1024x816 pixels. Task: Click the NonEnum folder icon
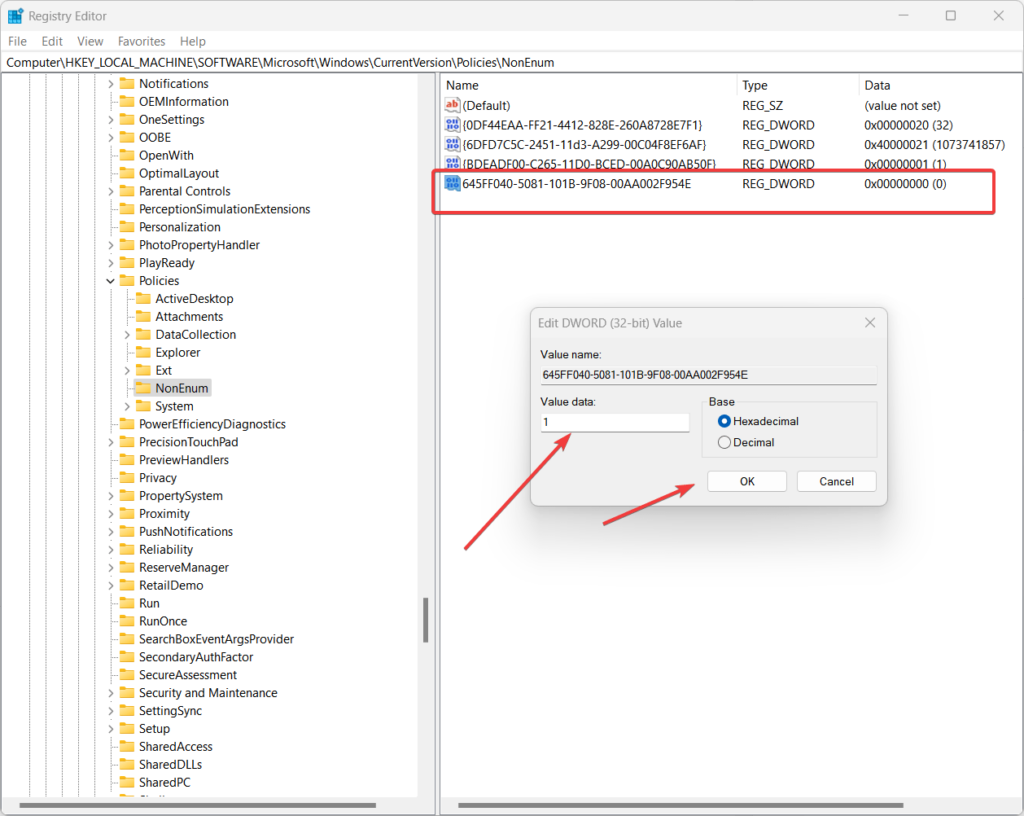pos(143,388)
